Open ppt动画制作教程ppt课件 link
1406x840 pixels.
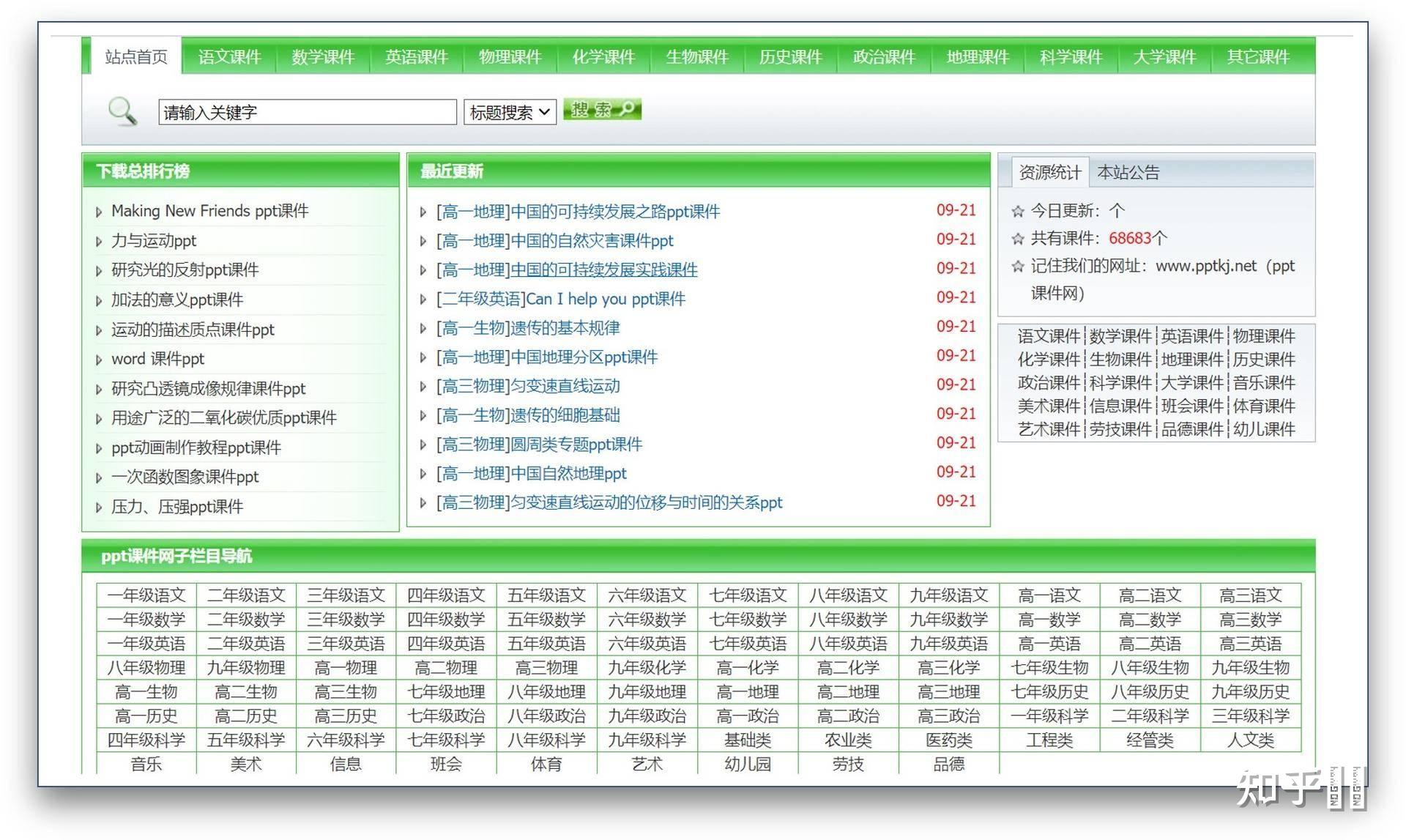coord(196,447)
